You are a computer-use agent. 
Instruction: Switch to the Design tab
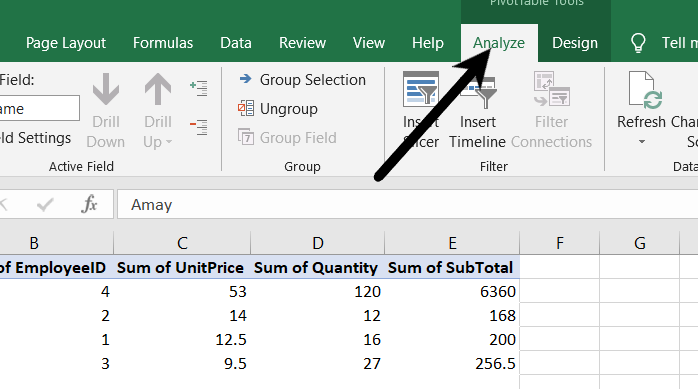pyautogui.click(x=575, y=43)
